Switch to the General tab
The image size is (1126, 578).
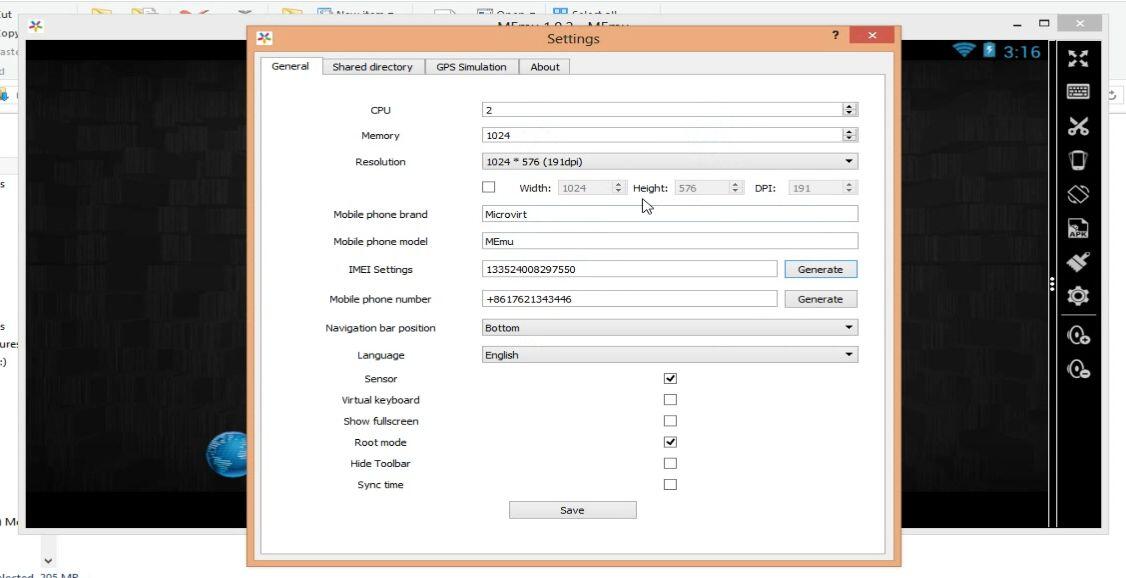click(290, 66)
